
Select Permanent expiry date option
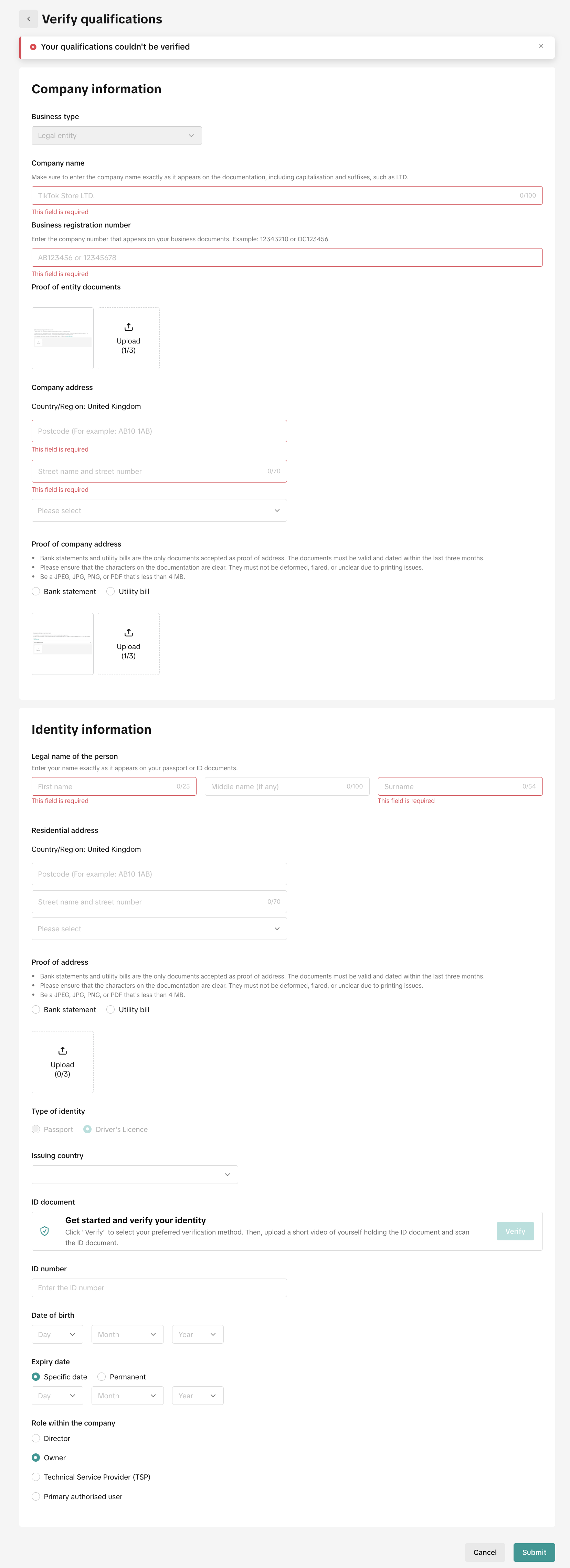tap(122, 1377)
